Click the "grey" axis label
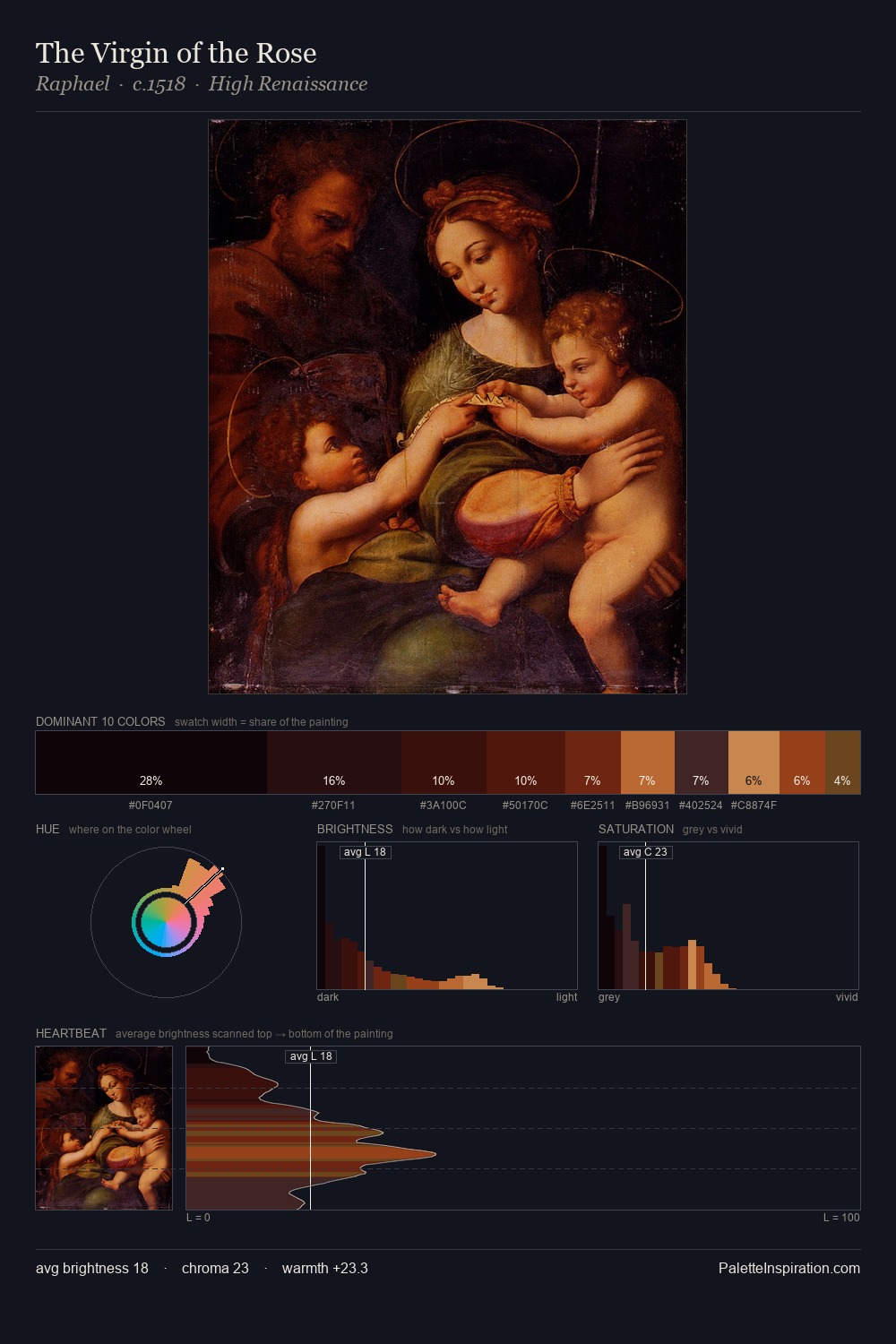This screenshot has width=896, height=1344. pyautogui.click(x=609, y=997)
